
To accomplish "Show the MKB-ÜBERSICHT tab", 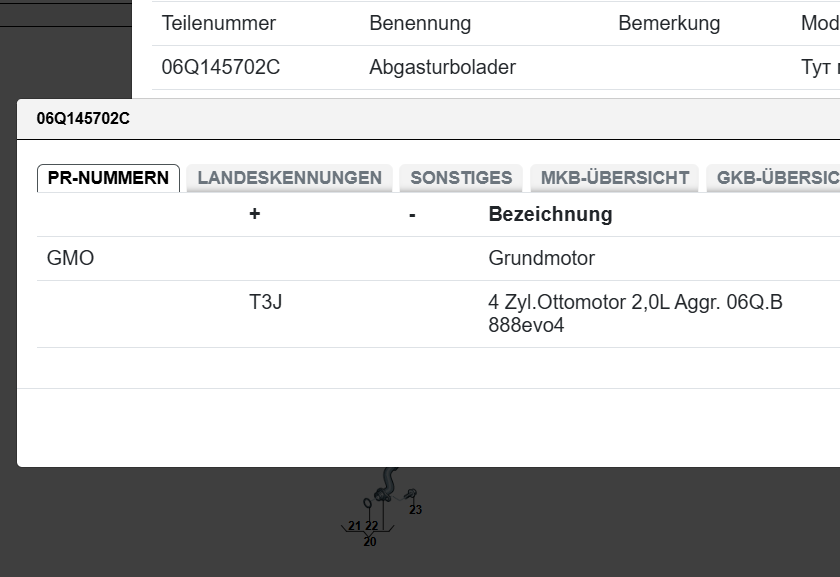I will click(614, 178).
